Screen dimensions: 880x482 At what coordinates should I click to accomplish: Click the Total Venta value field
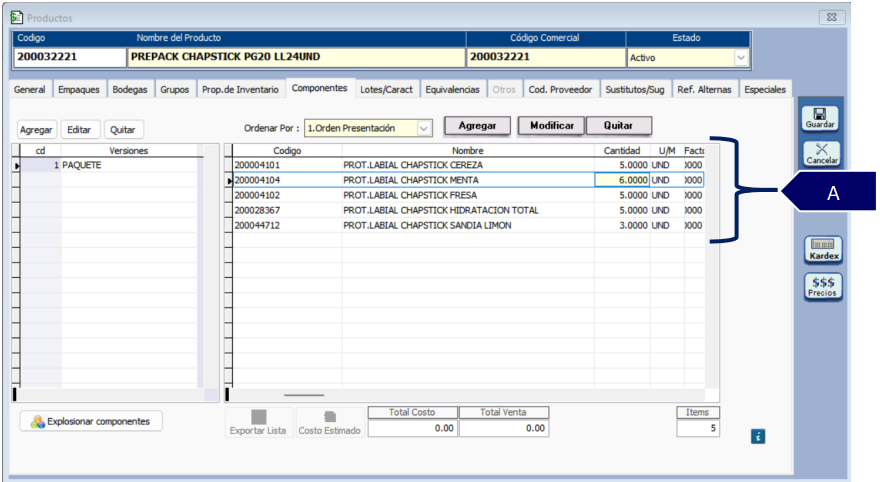503,428
